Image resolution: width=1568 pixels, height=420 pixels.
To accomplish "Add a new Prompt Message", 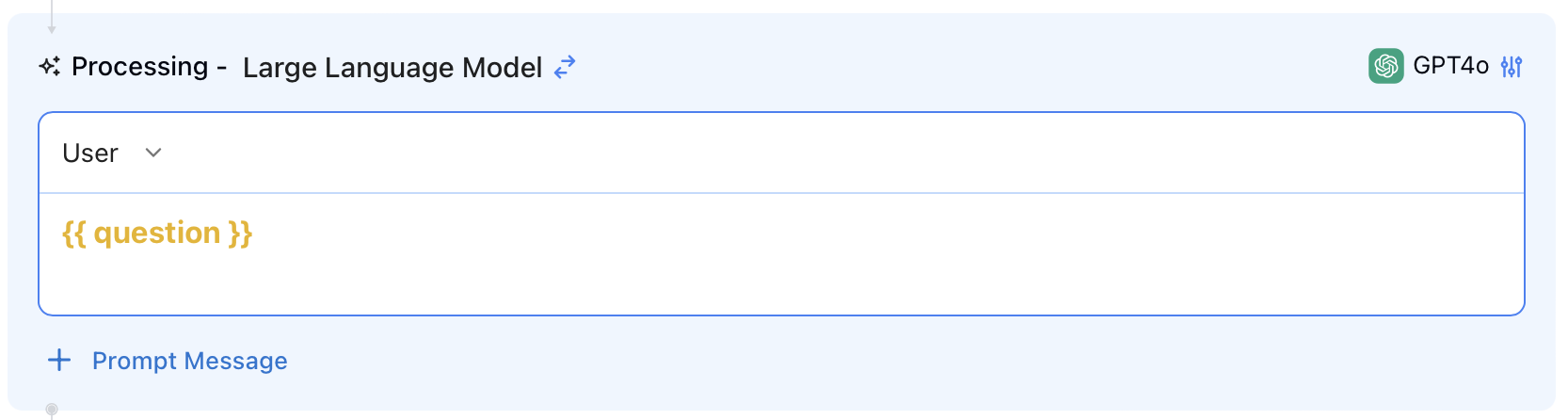I will [x=189, y=361].
